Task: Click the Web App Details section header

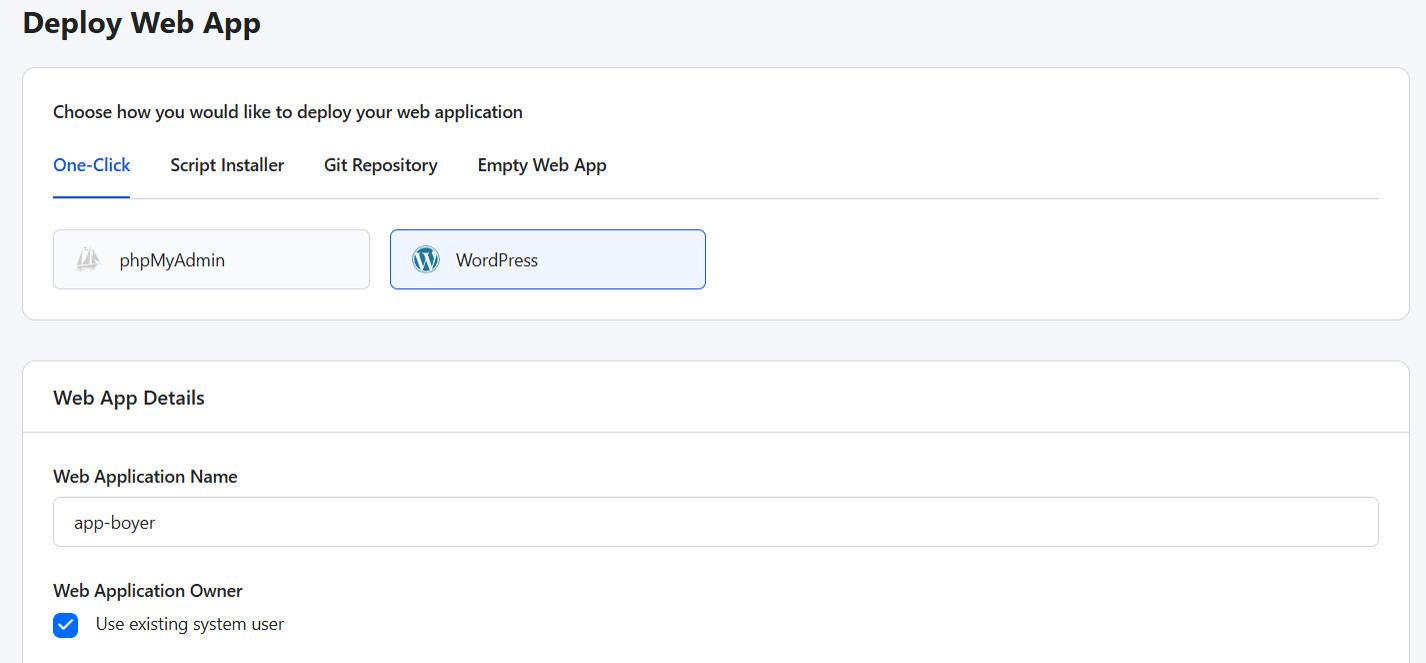Action: (129, 398)
